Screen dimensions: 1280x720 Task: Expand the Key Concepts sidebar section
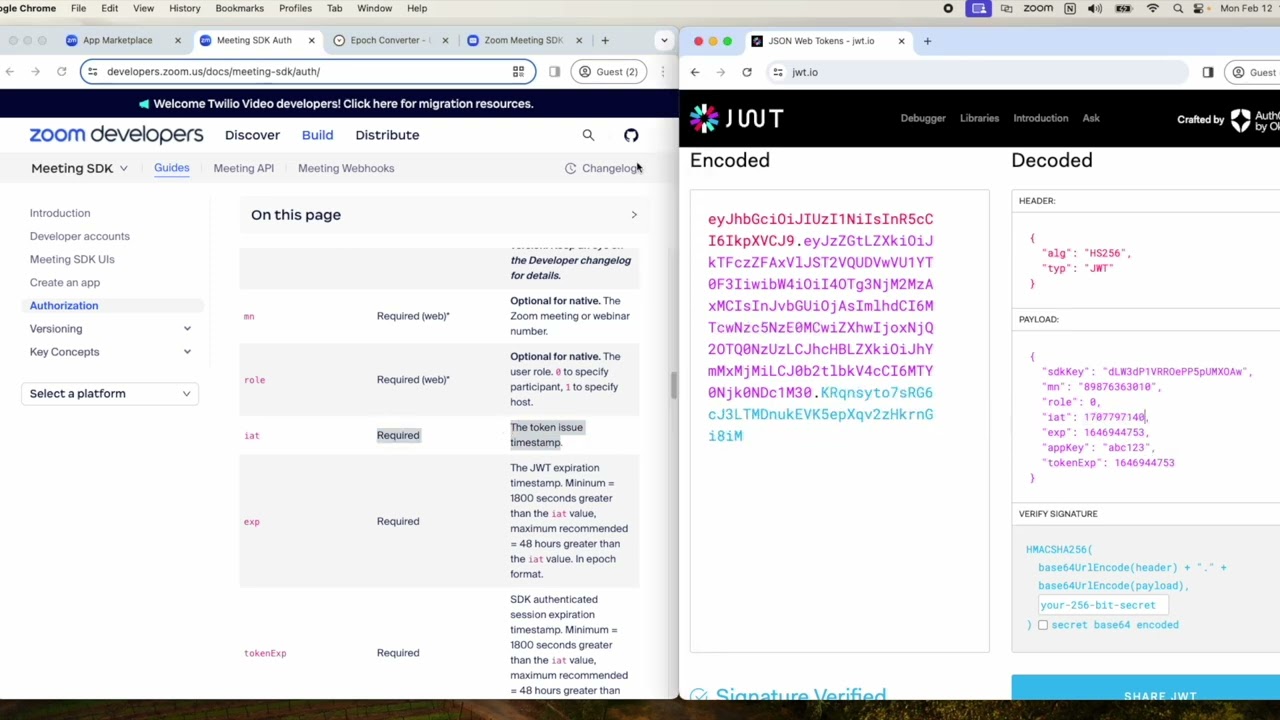(x=187, y=352)
